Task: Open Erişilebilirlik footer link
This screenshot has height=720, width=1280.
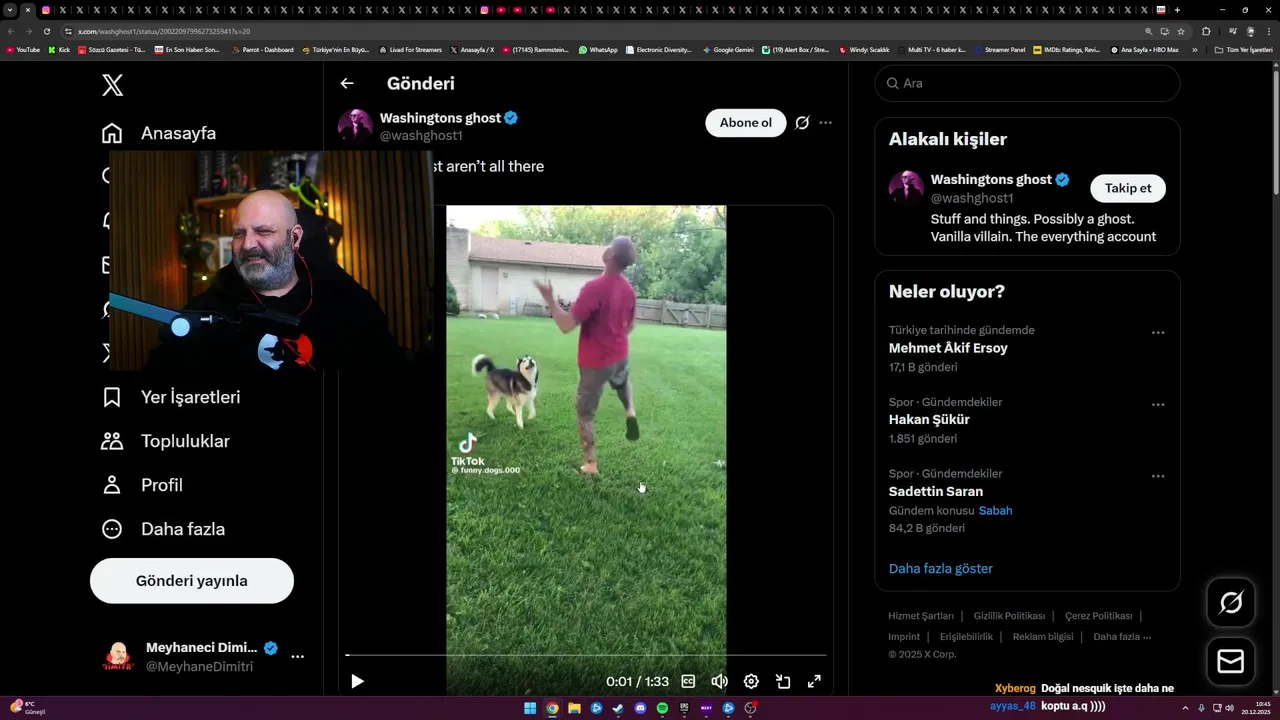Action: [x=966, y=637]
